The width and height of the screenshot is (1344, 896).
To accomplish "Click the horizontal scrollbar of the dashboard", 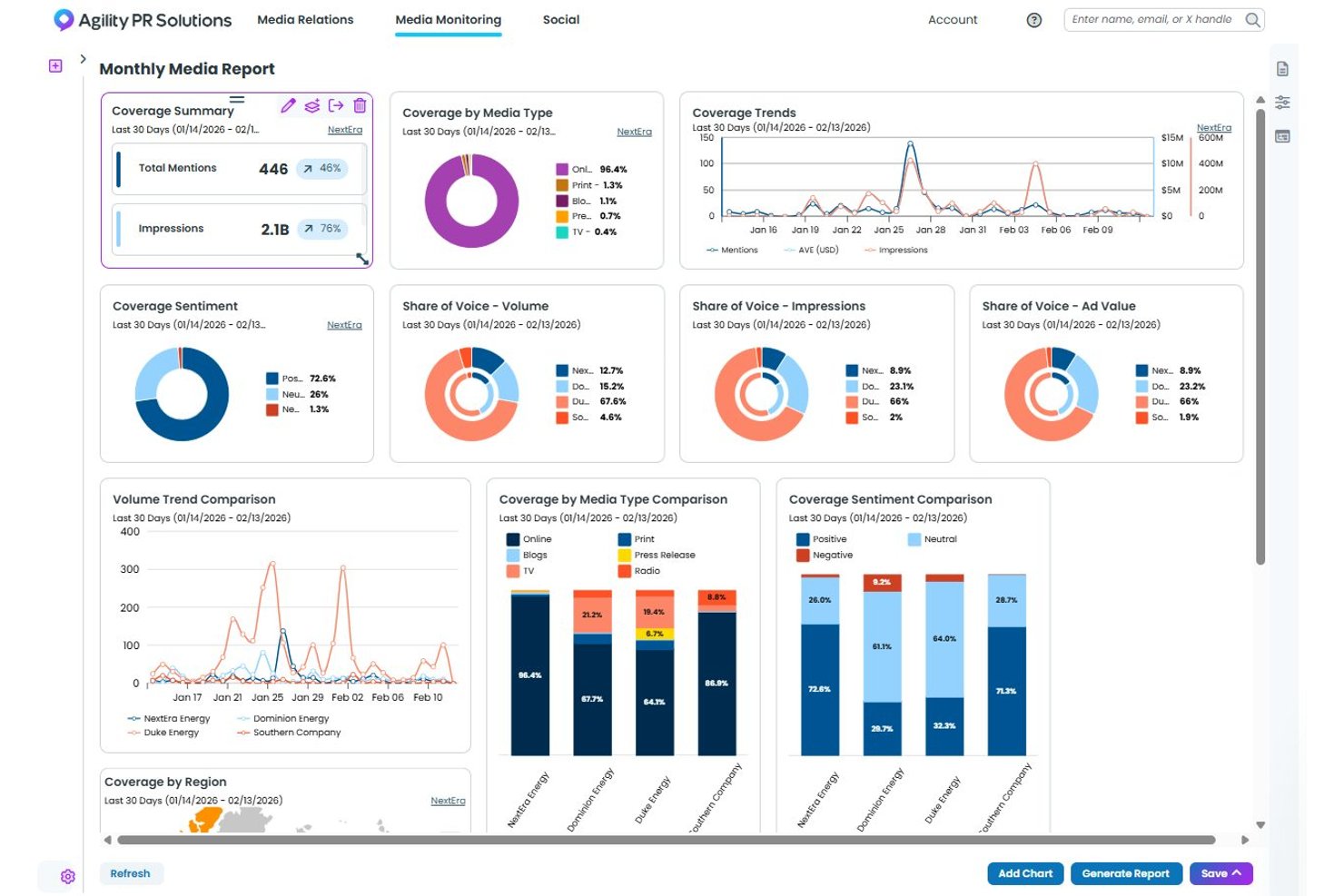I will coord(667,840).
